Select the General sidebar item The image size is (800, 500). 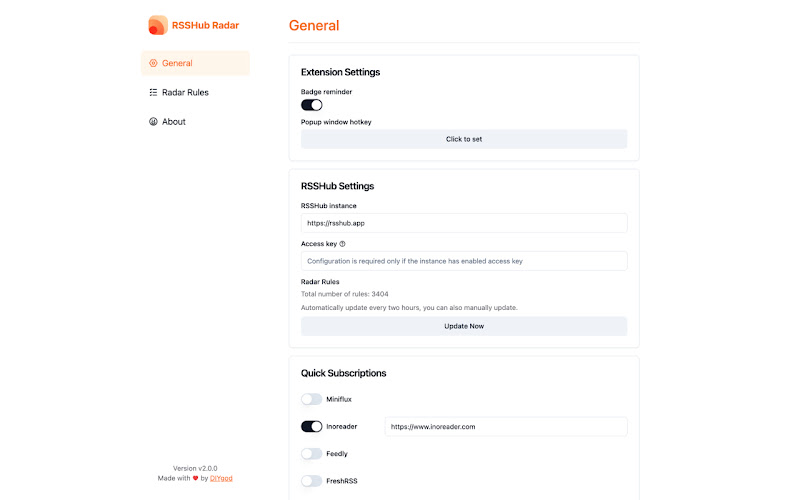coord(195,63)
